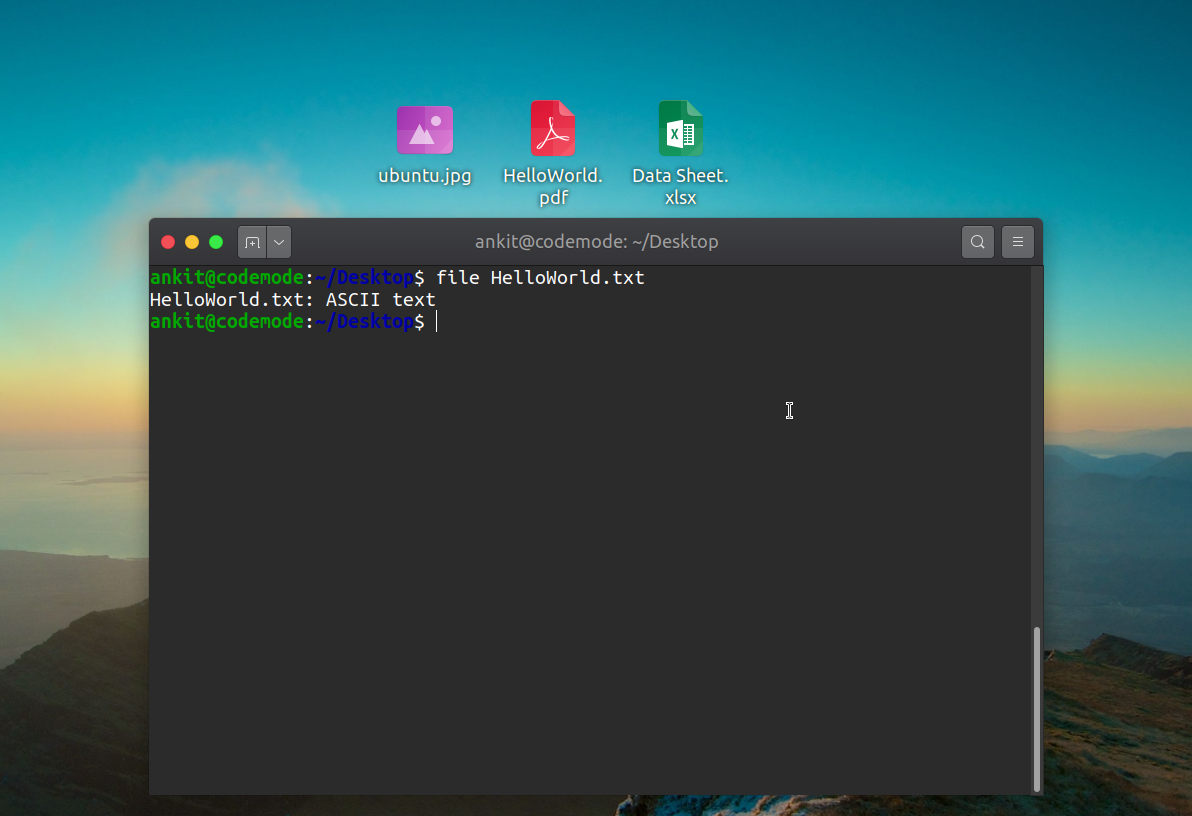This screenshot has width=1192, height=816.
Task: Select the Data Sheet.xlsx spreadsheet icon
Action: pyautogui.click(x=681, y=129)
